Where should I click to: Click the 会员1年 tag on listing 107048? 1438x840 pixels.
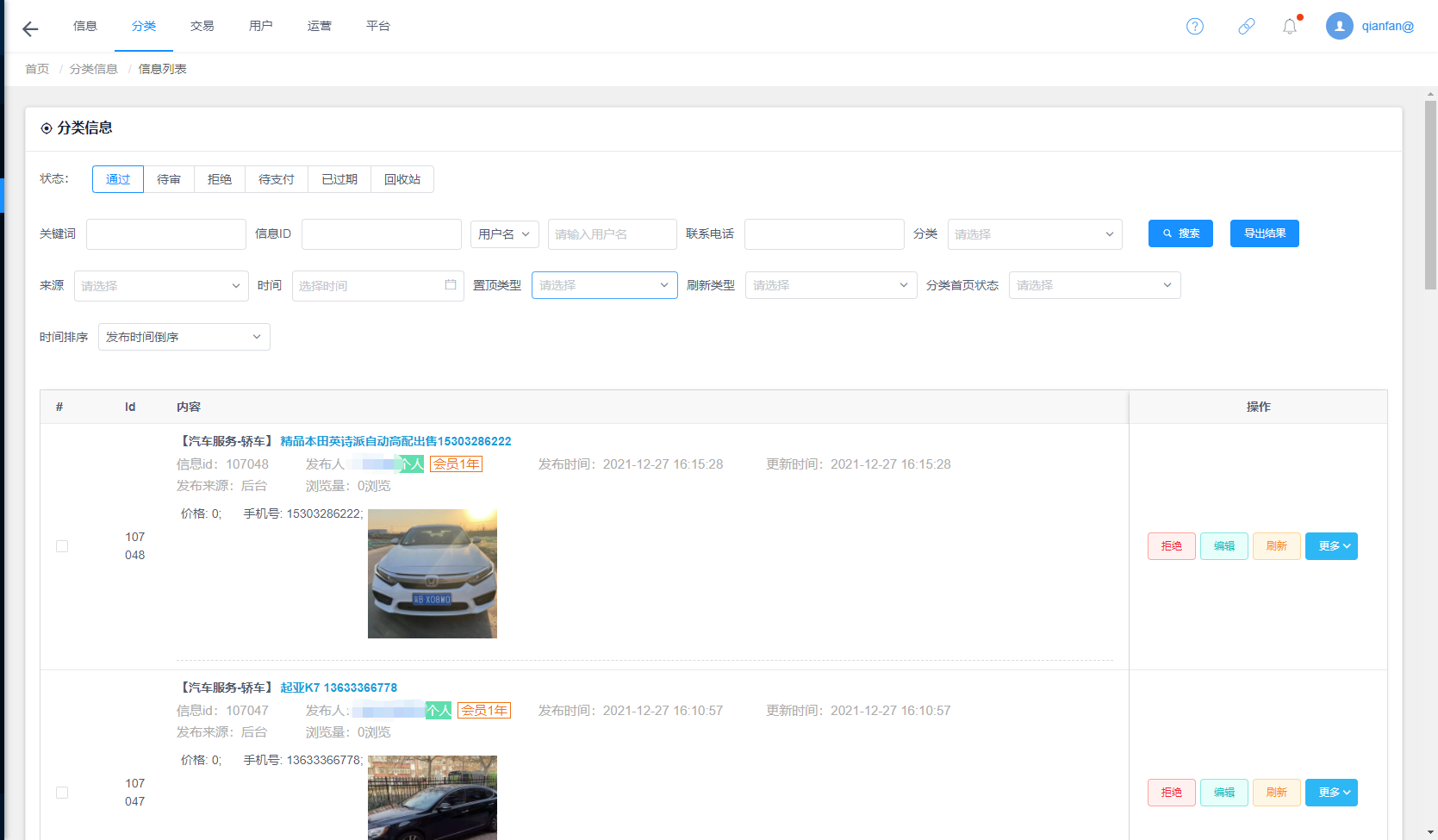(457, 464)
